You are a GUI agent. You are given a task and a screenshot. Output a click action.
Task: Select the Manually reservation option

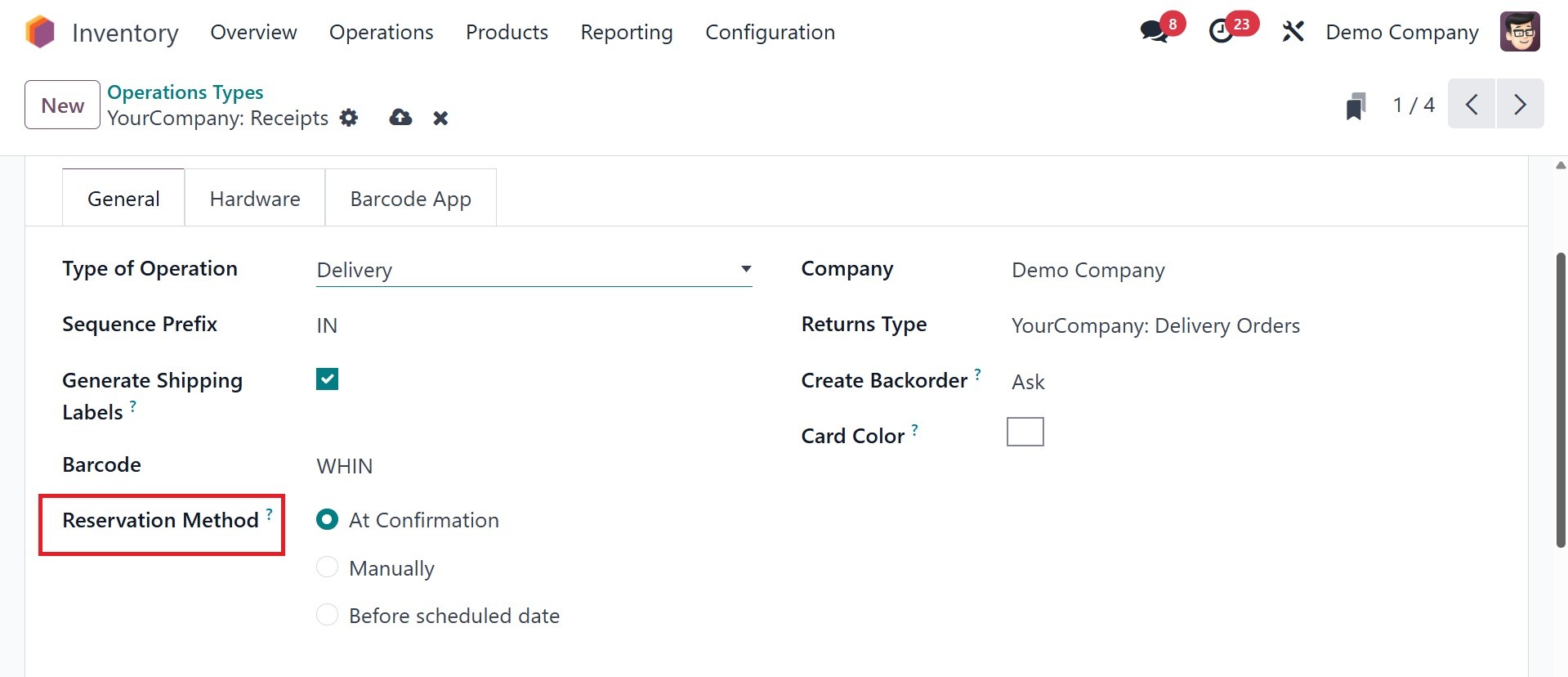click(x=327, y=567)
